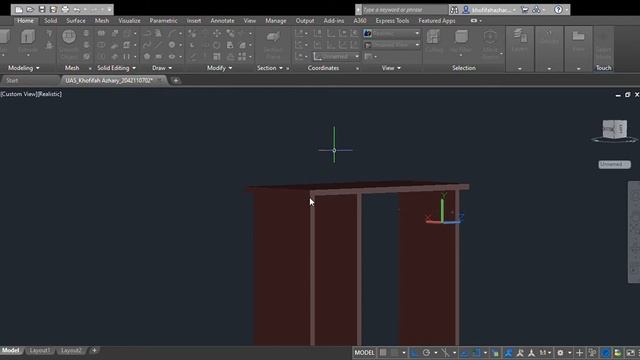Toggle Snap mode in status bar
Viewport: 640px width, 360px height.
click(395, 352)
